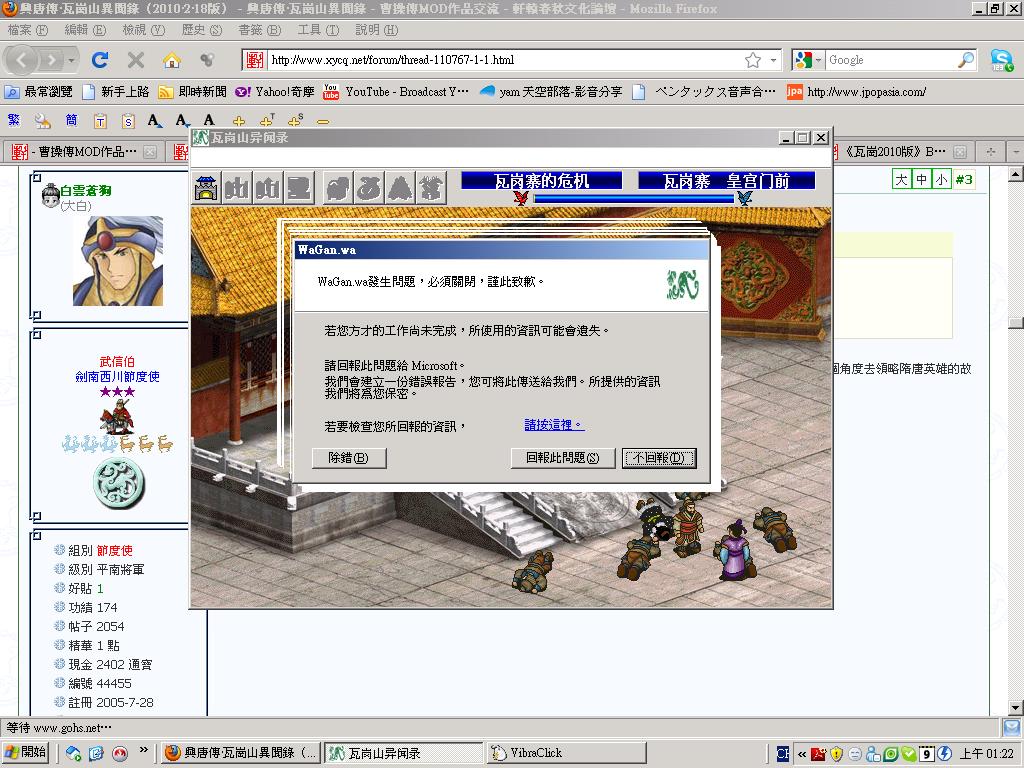Viewport: 1024px width, 768px height.
Task: Close the 曹操傳MOD作品 tab
Action: [150, 152]
